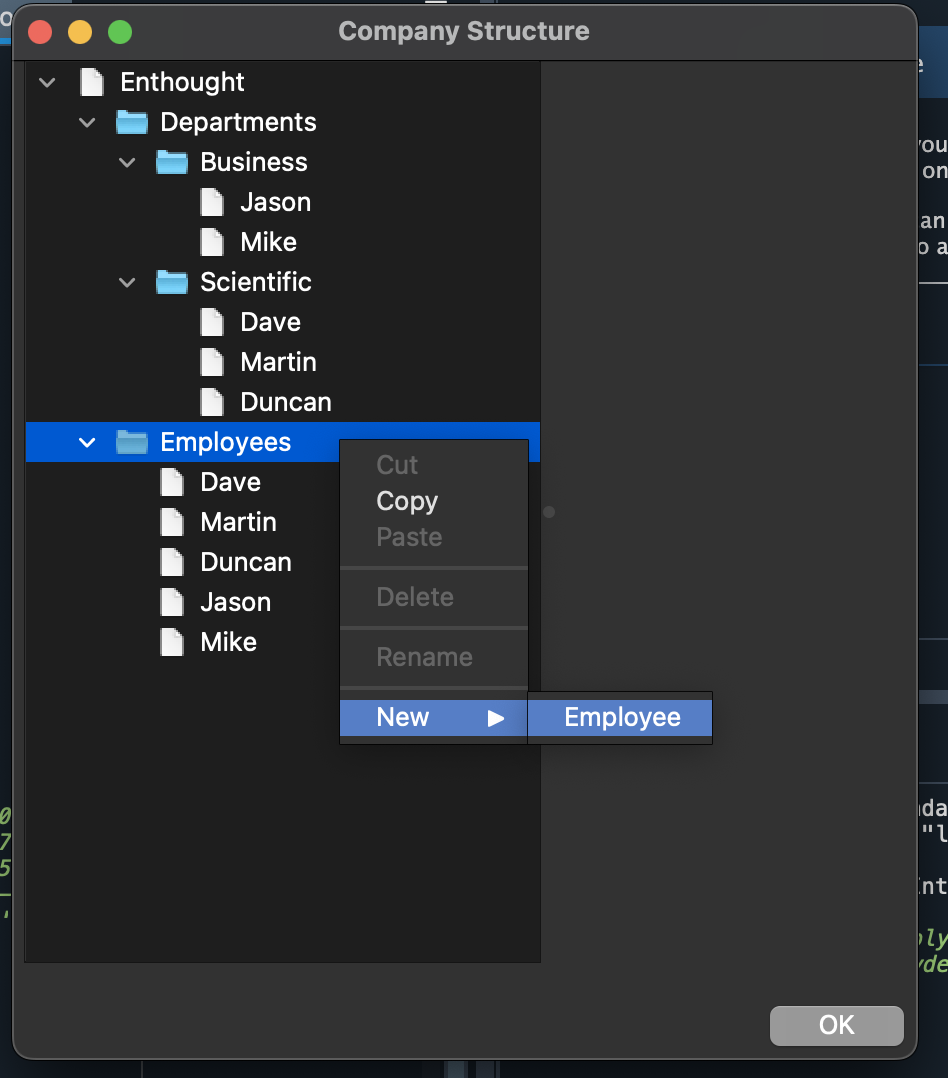Viewport: 948px width, 1078px height.
Task: Click the document icon beside Jason under Business
Action: point(211,201)
